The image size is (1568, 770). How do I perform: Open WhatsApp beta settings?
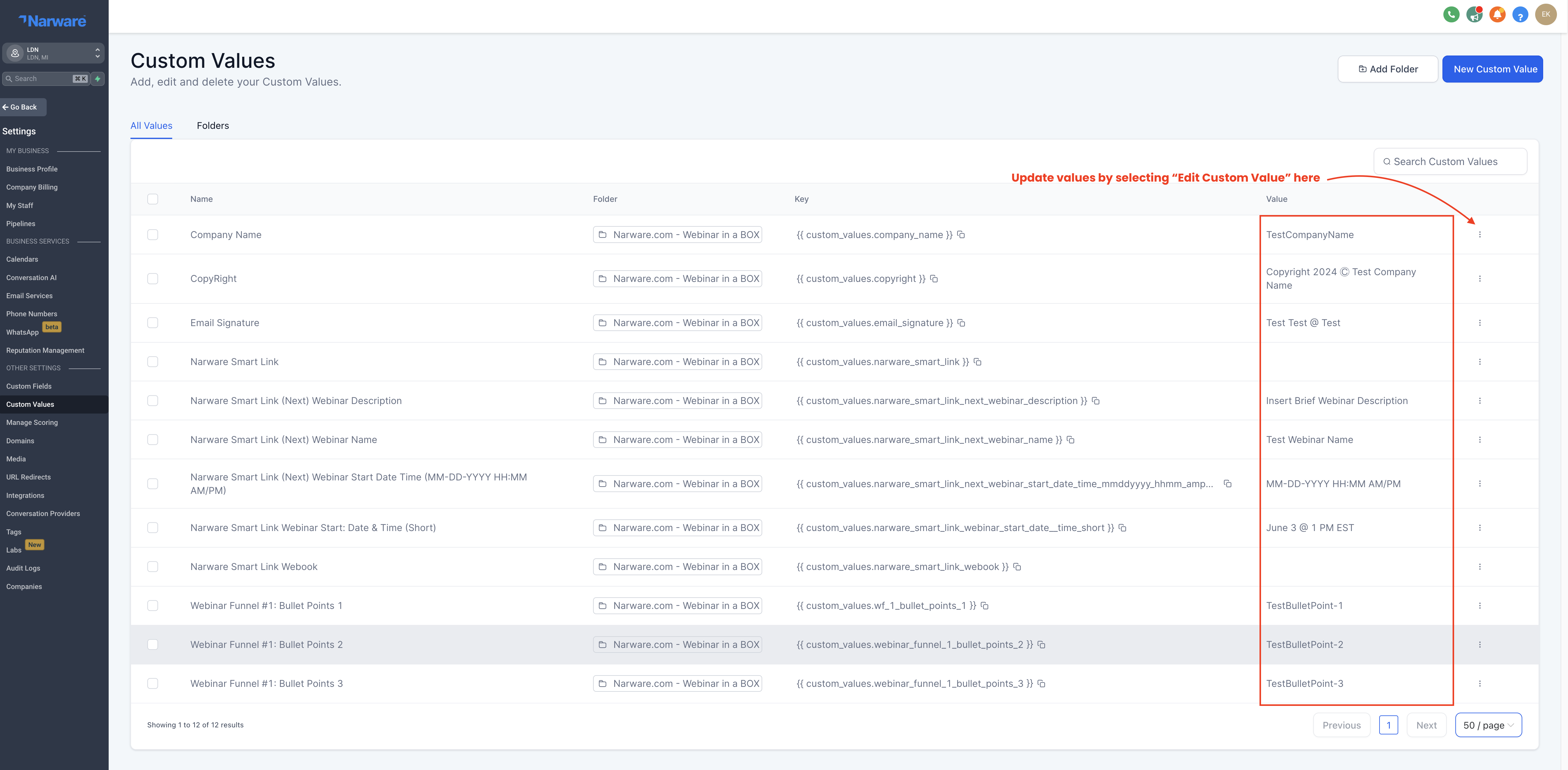22,332
